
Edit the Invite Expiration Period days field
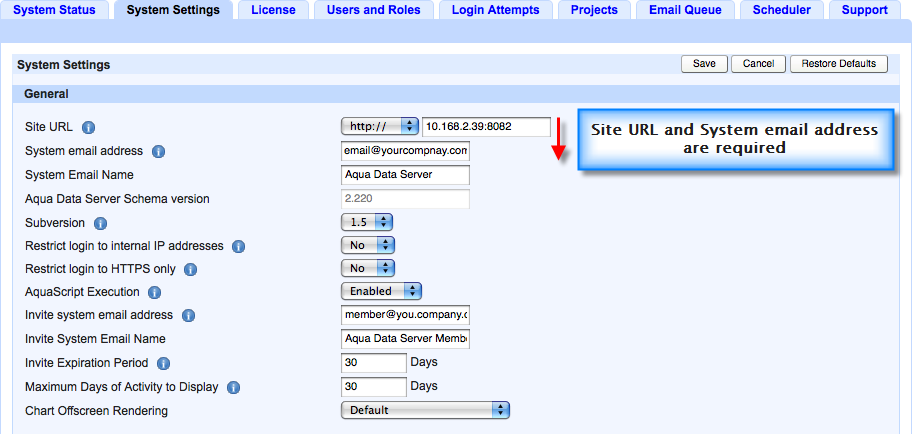374,362
